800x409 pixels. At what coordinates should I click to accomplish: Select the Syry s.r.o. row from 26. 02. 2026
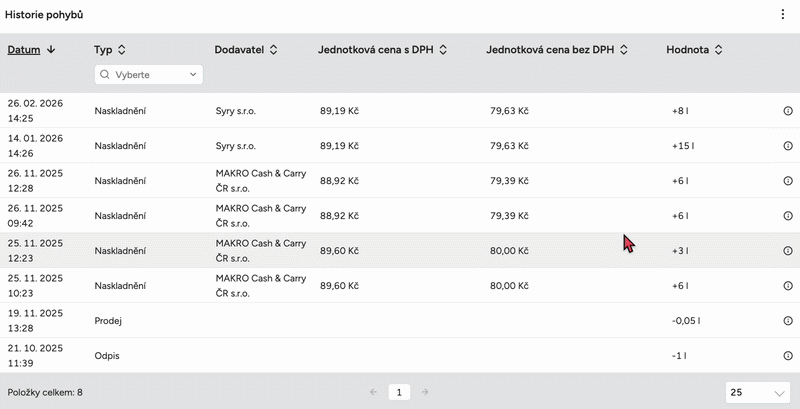[x=235, y=111]
